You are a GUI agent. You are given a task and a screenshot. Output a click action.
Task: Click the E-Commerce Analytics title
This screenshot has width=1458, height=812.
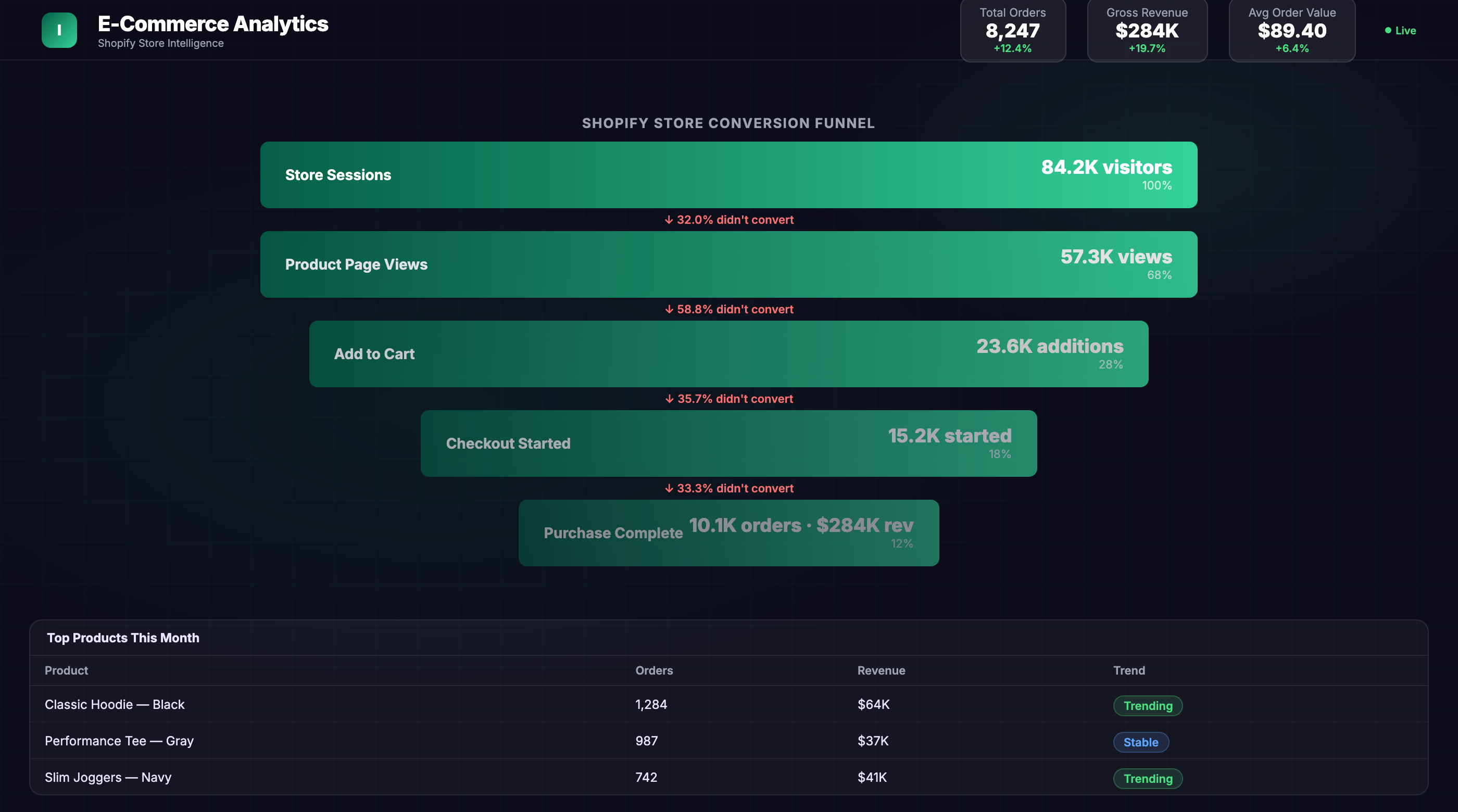(213, 24)
